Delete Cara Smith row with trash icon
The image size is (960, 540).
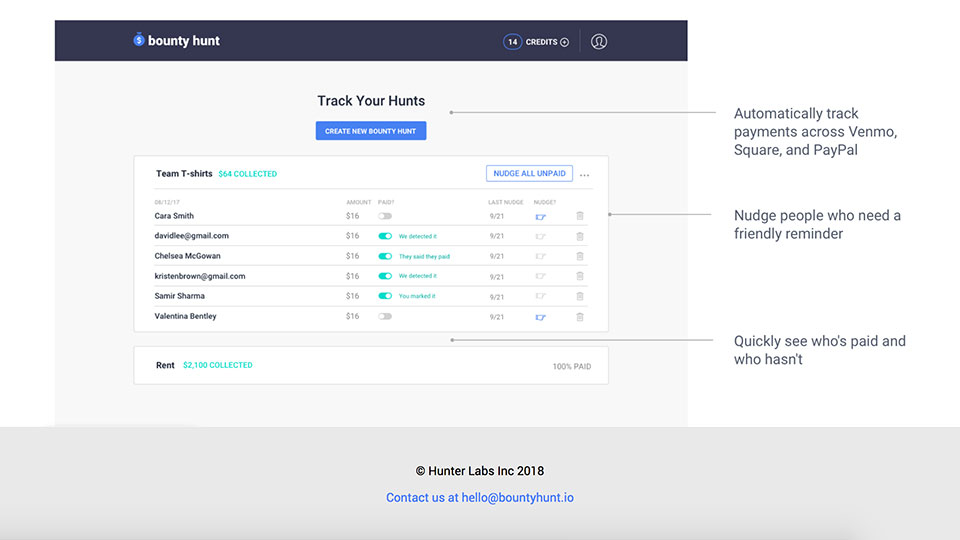pos(580,216)
